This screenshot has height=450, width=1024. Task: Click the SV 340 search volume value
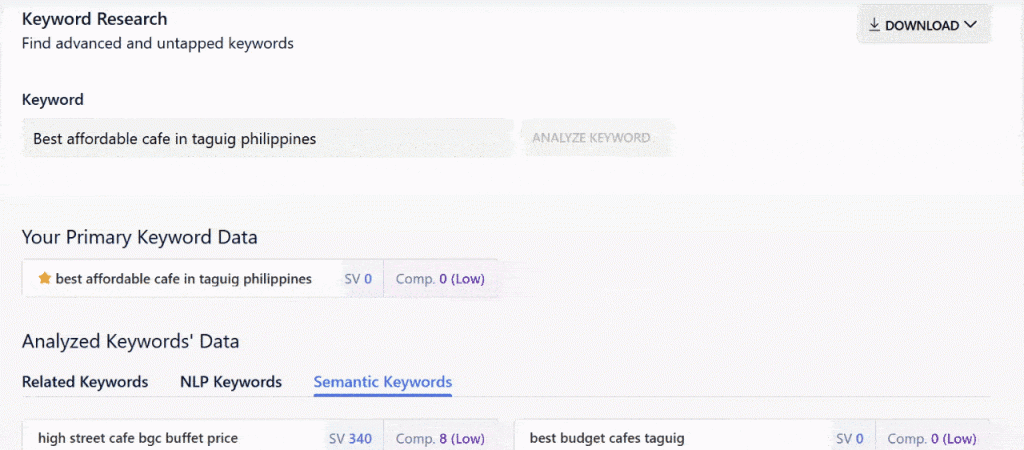point(349,438)
